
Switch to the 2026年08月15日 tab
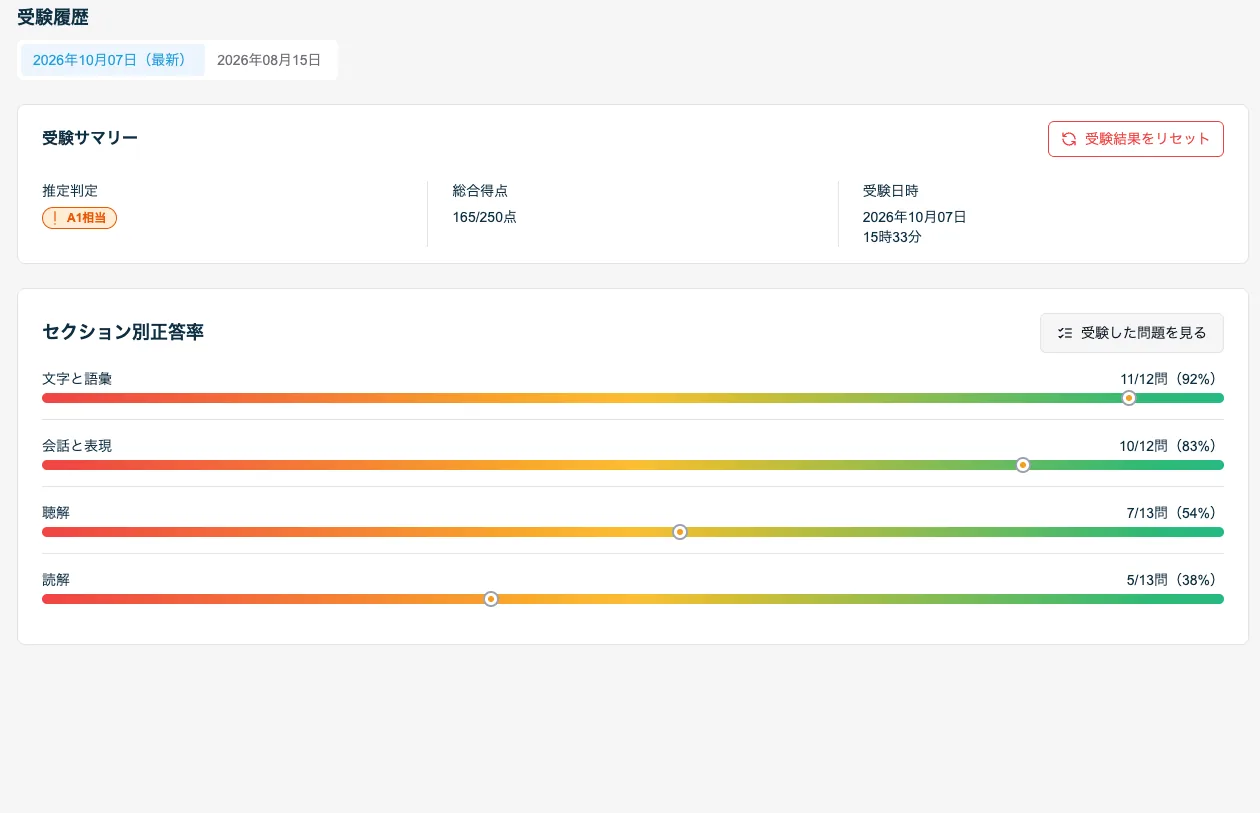(269, 60)
